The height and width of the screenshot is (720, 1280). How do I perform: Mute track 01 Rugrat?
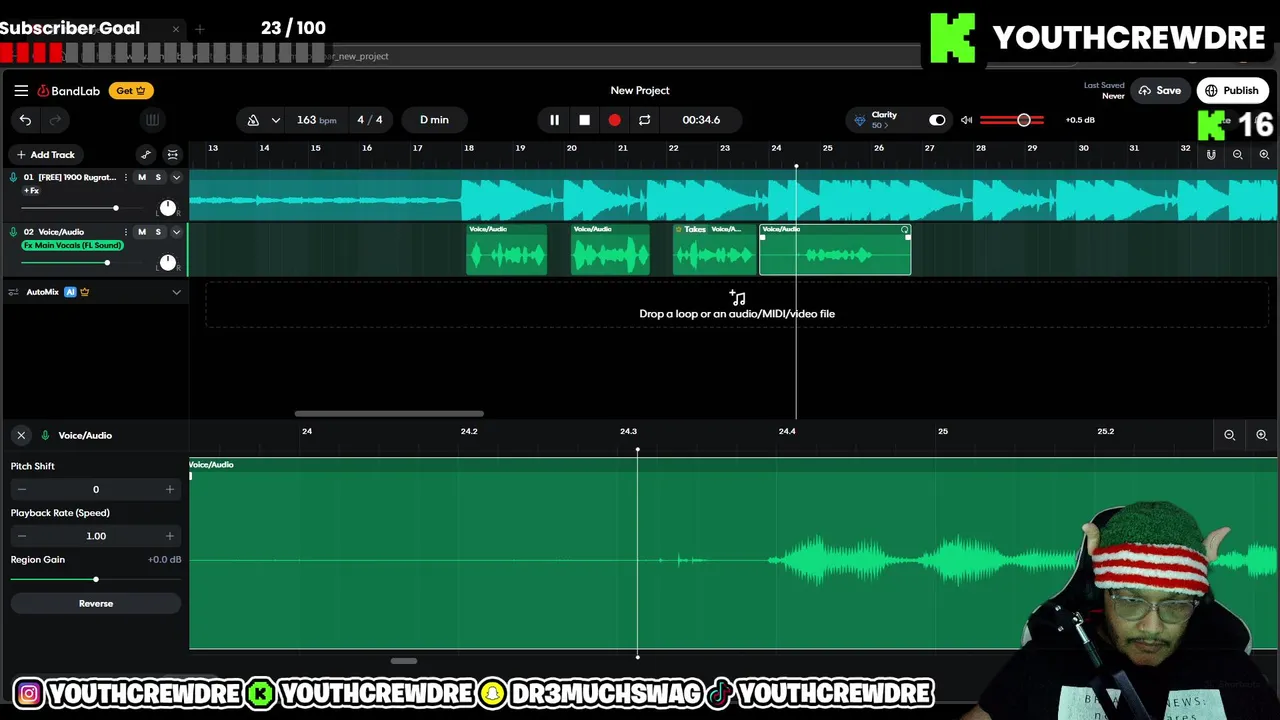point(142,177)
